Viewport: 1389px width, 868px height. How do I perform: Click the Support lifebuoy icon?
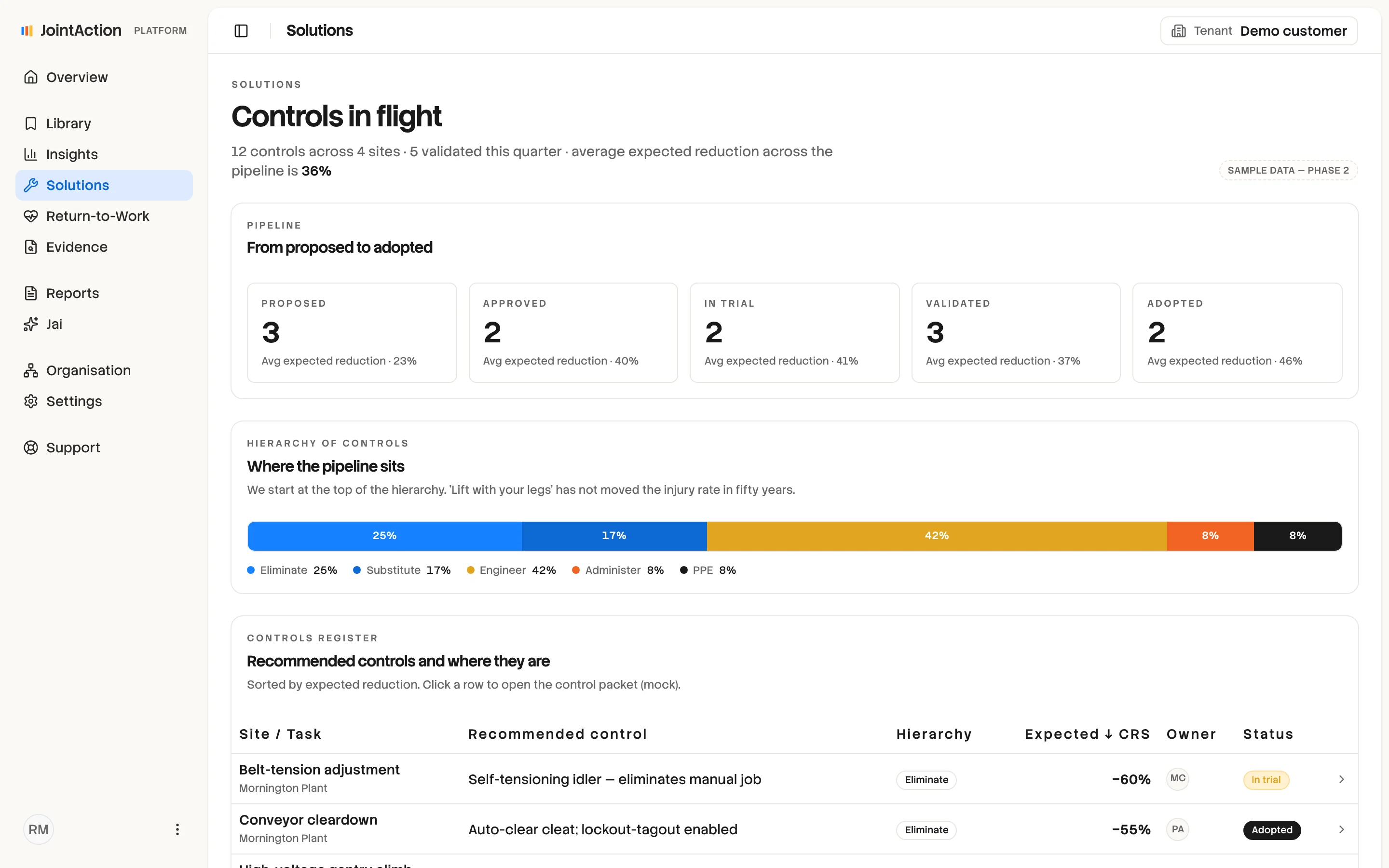[x=31, y=448]
